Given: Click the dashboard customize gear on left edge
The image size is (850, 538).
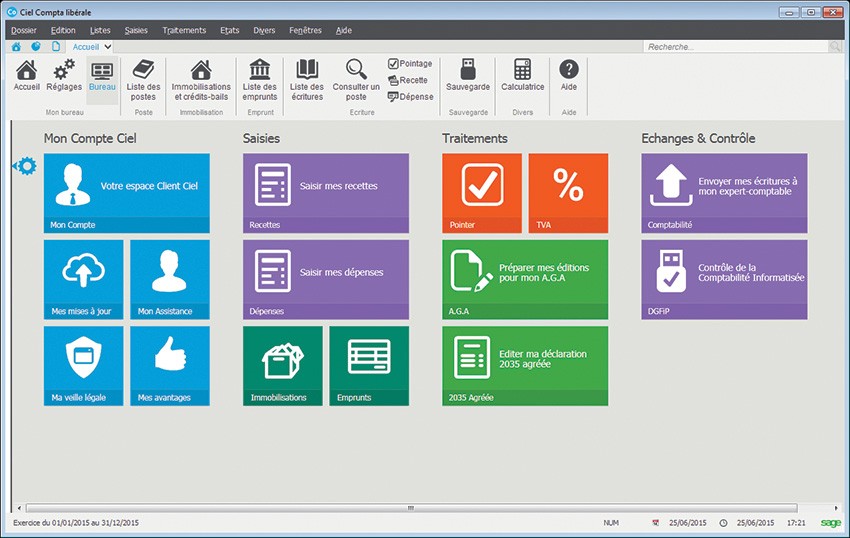Looking at the screenshot, I should pyautogui.click(x=25, y=166).
